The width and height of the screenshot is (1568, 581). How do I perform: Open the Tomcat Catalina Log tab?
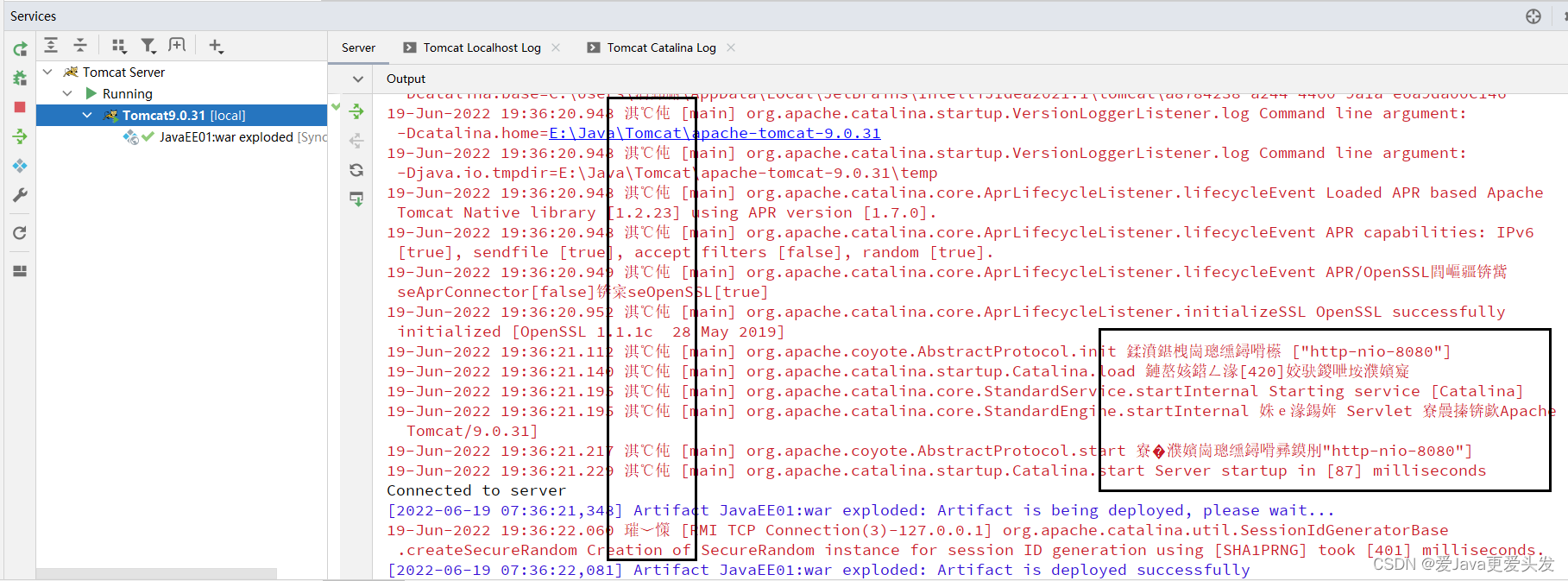click(x=661, y=47)
